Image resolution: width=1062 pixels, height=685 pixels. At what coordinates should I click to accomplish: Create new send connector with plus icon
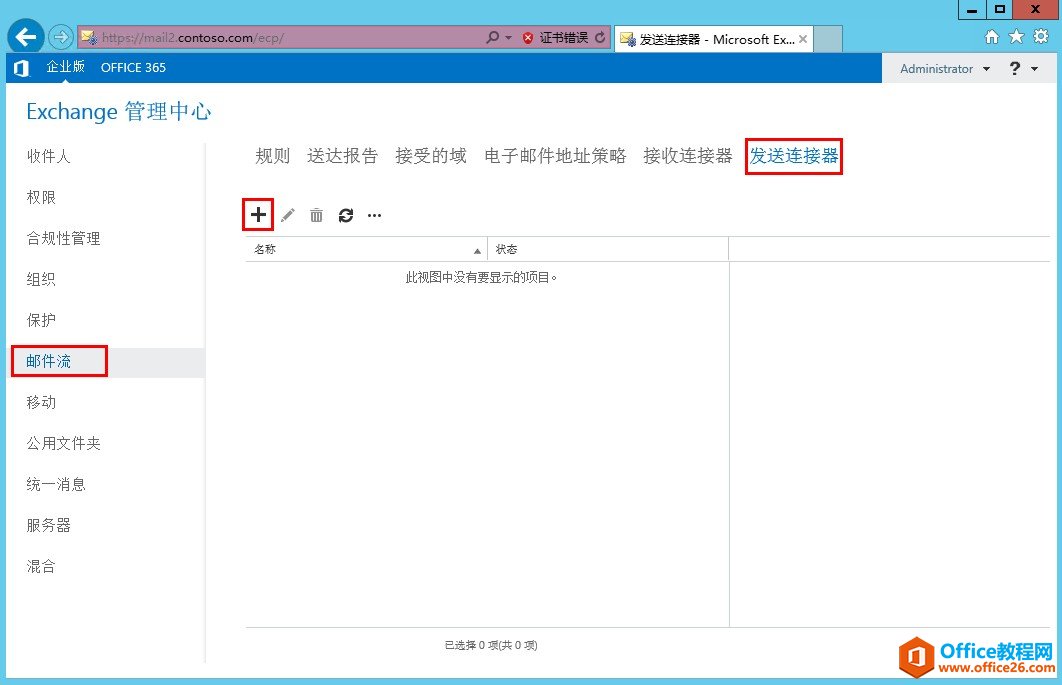(258, 214)
